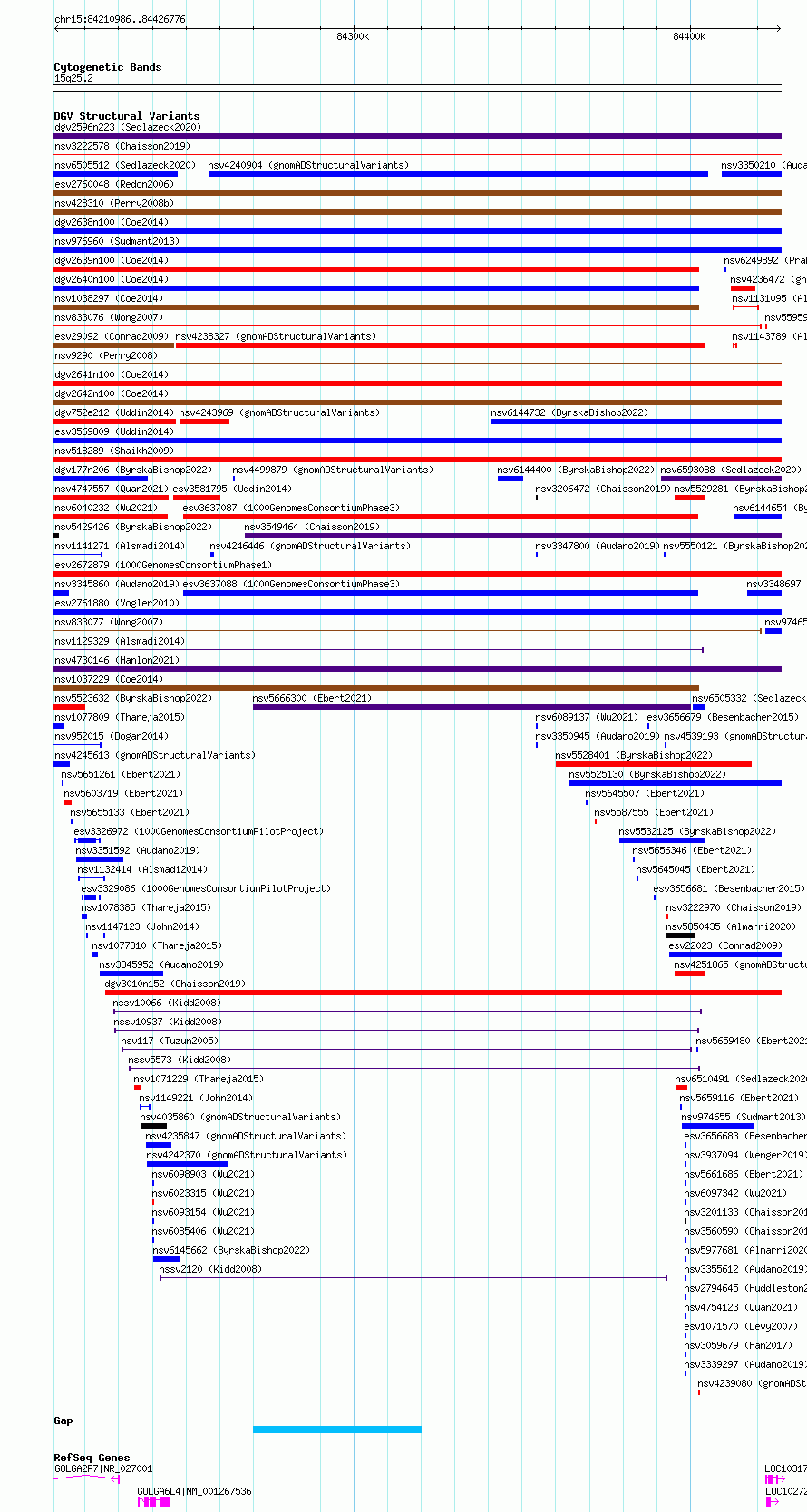Open nsv5666300 (Ebert2021) variant
Image resolution: width=807 pixels, height=1512 pixels.
[x=312, y=699]
